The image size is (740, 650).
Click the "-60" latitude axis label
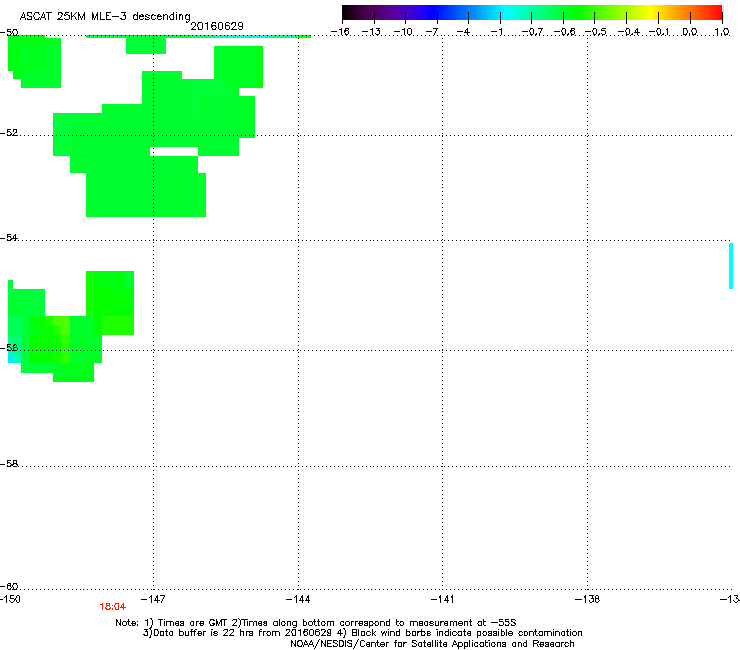pos(9,586)
